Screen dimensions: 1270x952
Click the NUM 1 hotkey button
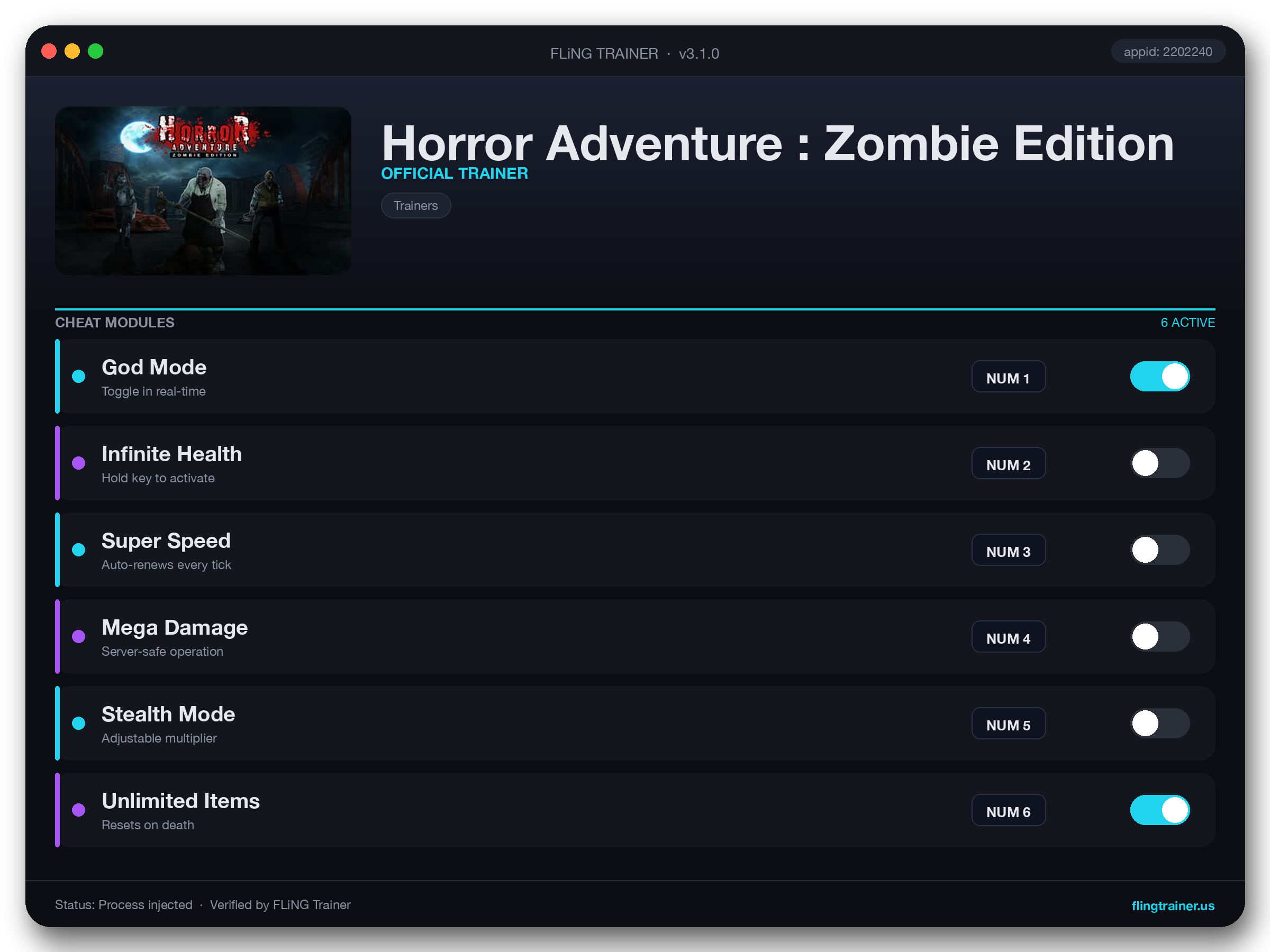pos(1008,377)
